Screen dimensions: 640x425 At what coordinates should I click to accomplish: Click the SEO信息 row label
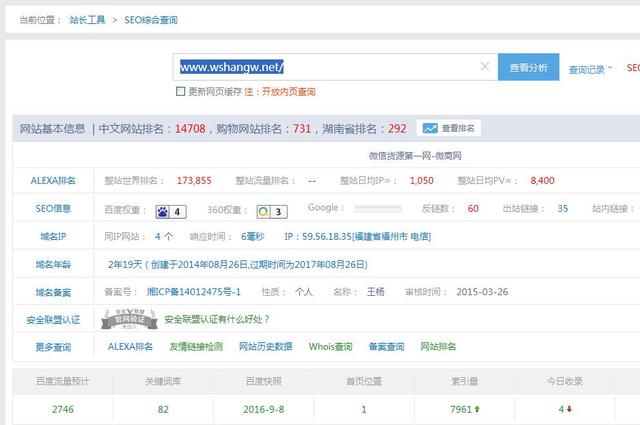(x=53, y=209)
